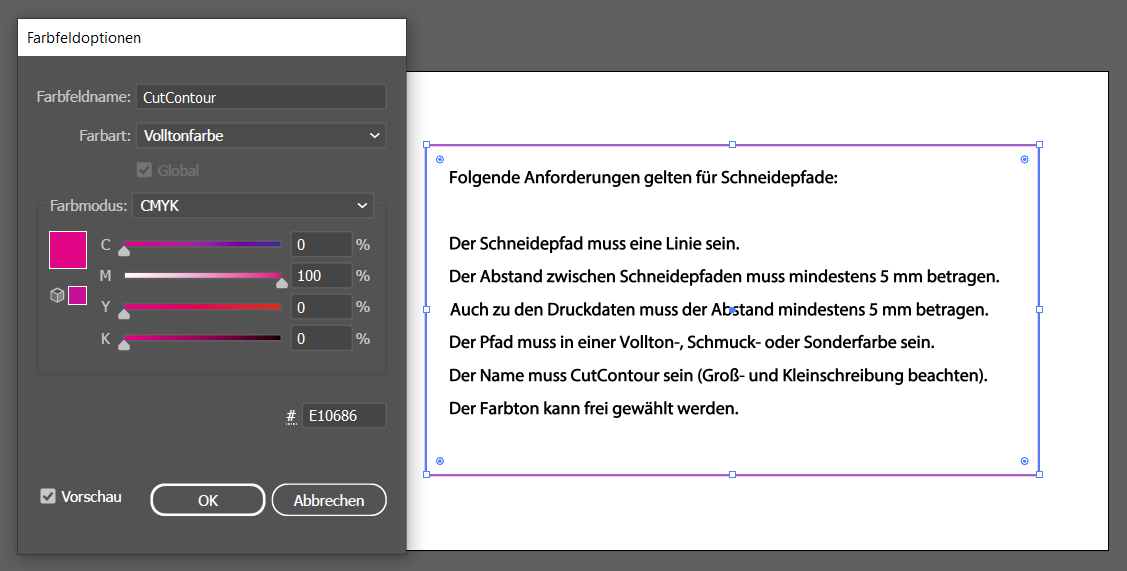Screen dimensions: 1127x571
Task: Click the top-center handle of the selected frame
Action: (x=732, y=145)
